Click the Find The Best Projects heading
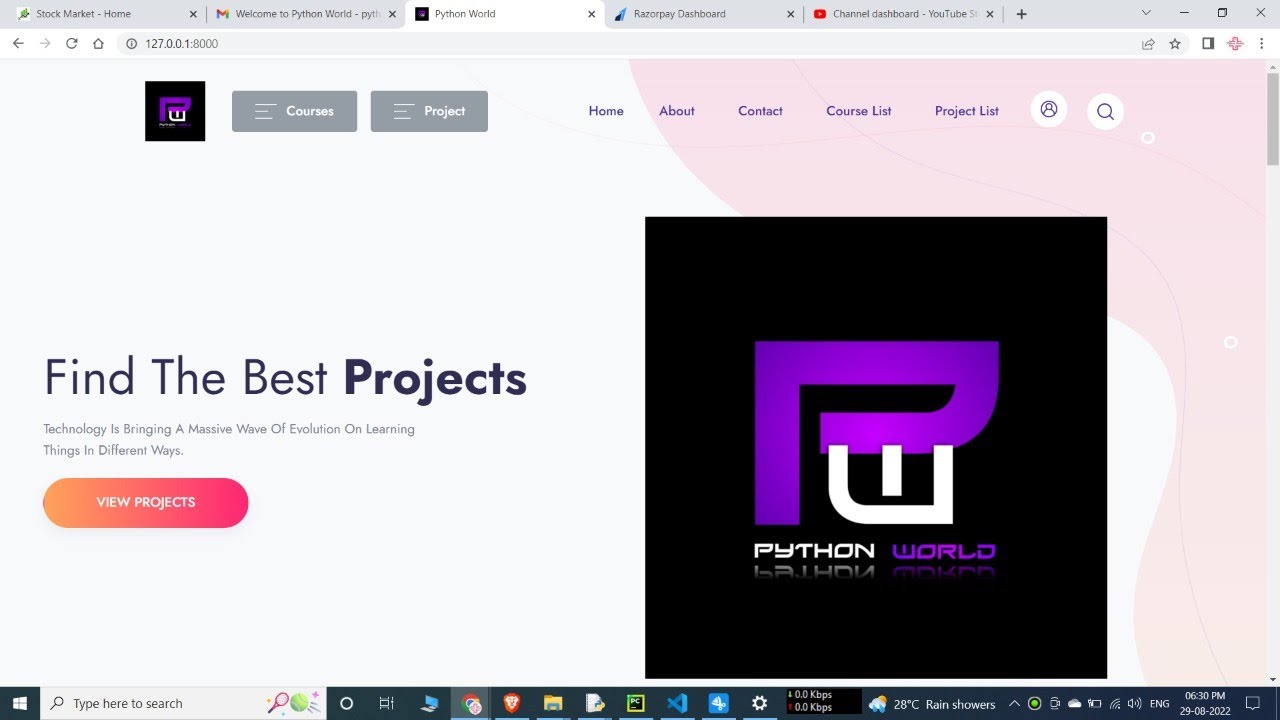 (x=285, y=378)
